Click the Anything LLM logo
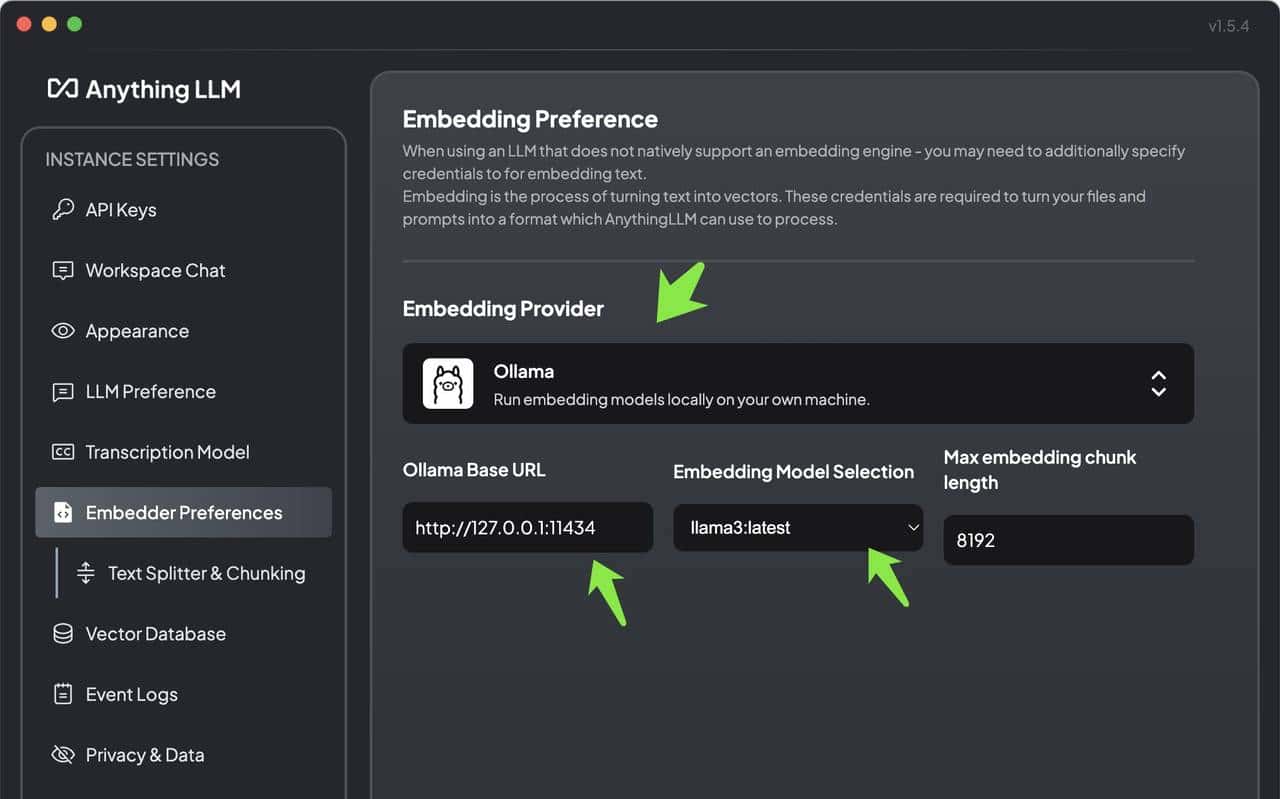 click(x=144, y=89)
